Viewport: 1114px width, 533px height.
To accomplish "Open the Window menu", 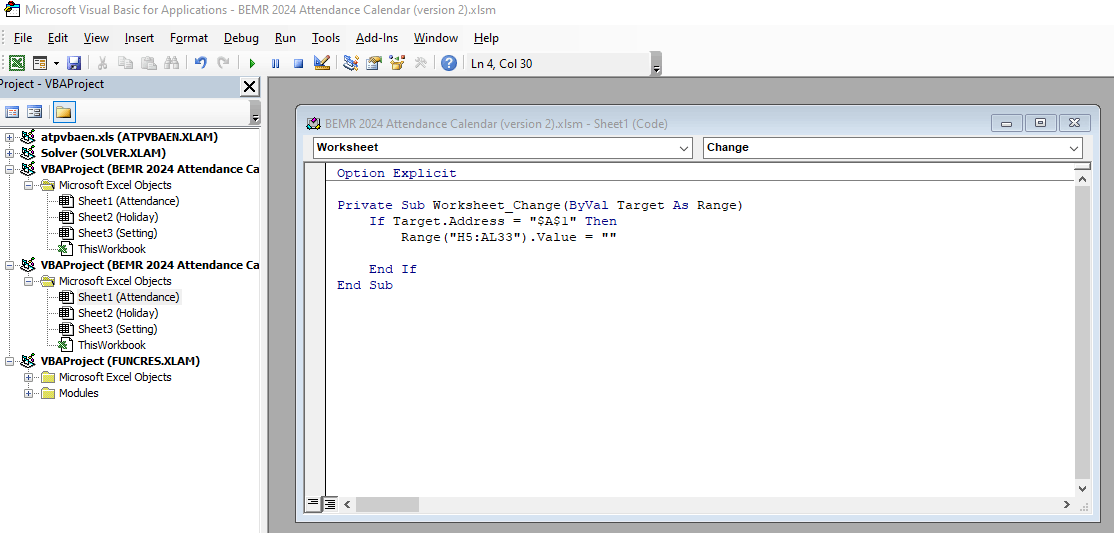I will (x=436, y=38).
